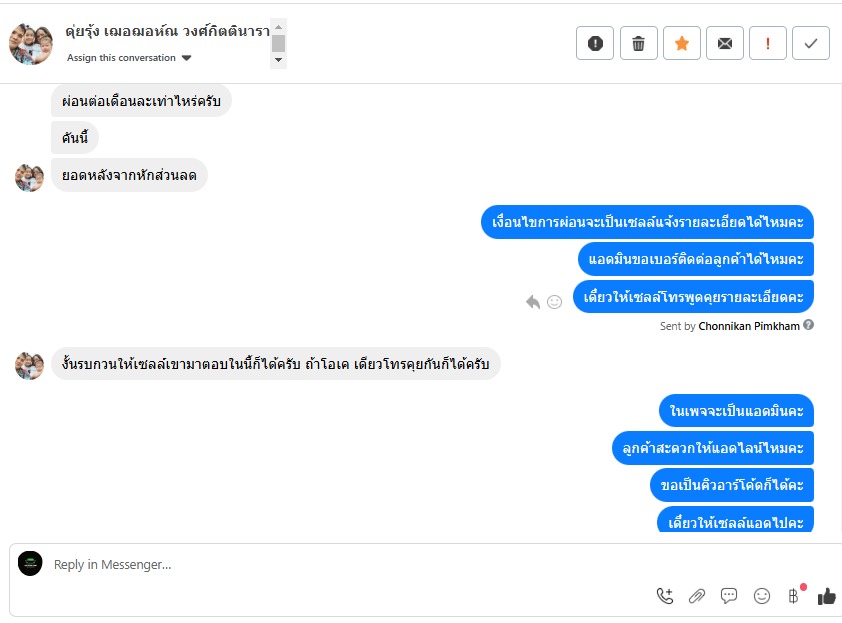Image resolution: width=842 pixels, height=623 pixels.
Task: Click the Baht payment request icon
Action: point(794,596)
